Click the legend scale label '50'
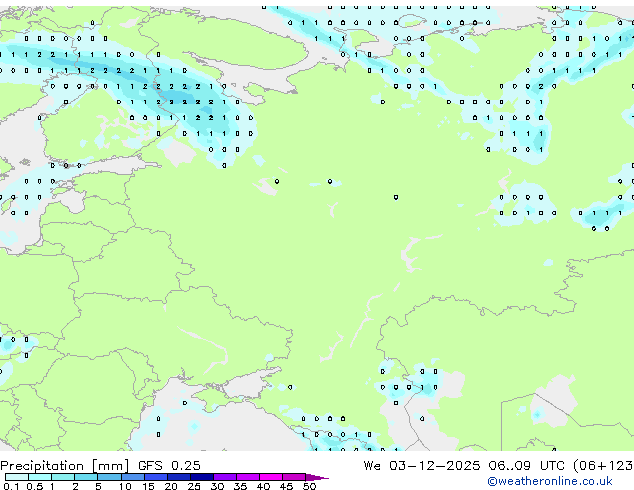The width and height of the screenshot is (634, 490). (x=309, y=486)
